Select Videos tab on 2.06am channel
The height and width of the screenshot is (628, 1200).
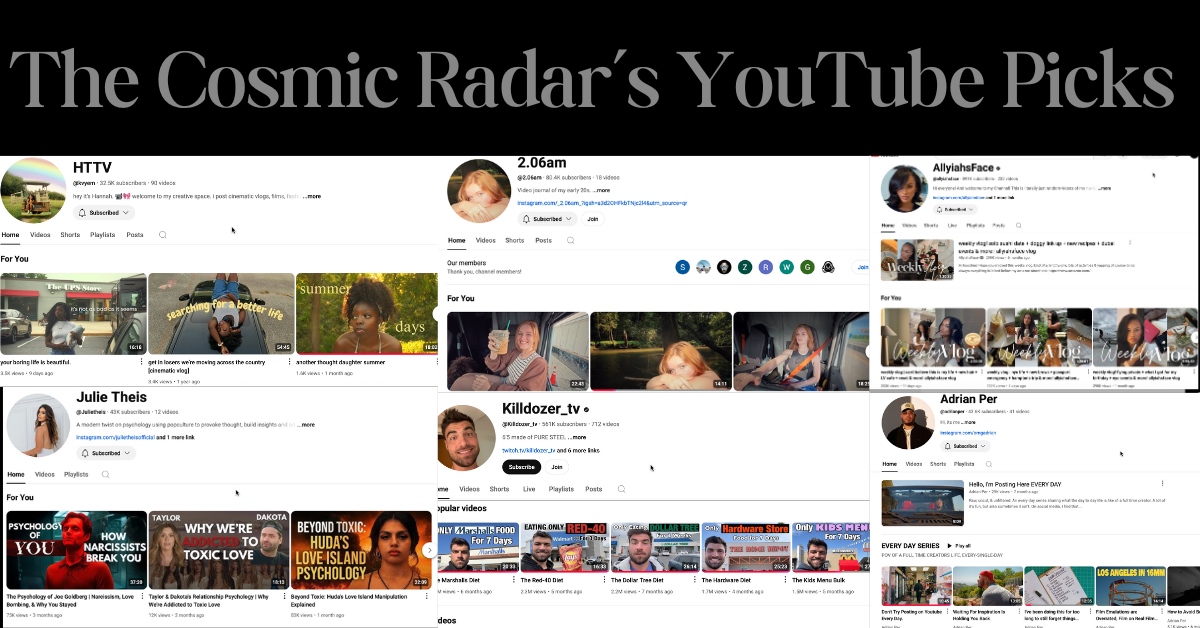(x=486, y=241)
